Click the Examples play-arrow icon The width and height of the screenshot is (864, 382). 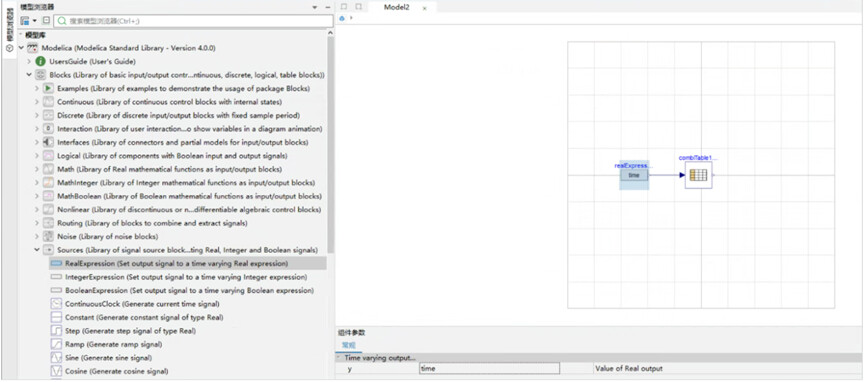pyautogui.click(x=48, y=88)
